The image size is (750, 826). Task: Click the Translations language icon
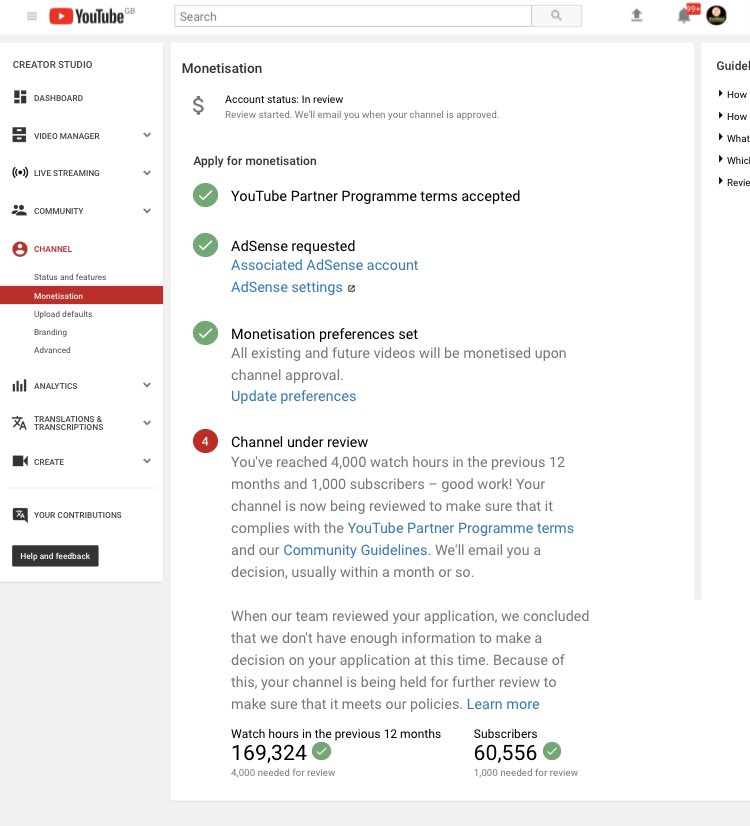click(19, 422)
